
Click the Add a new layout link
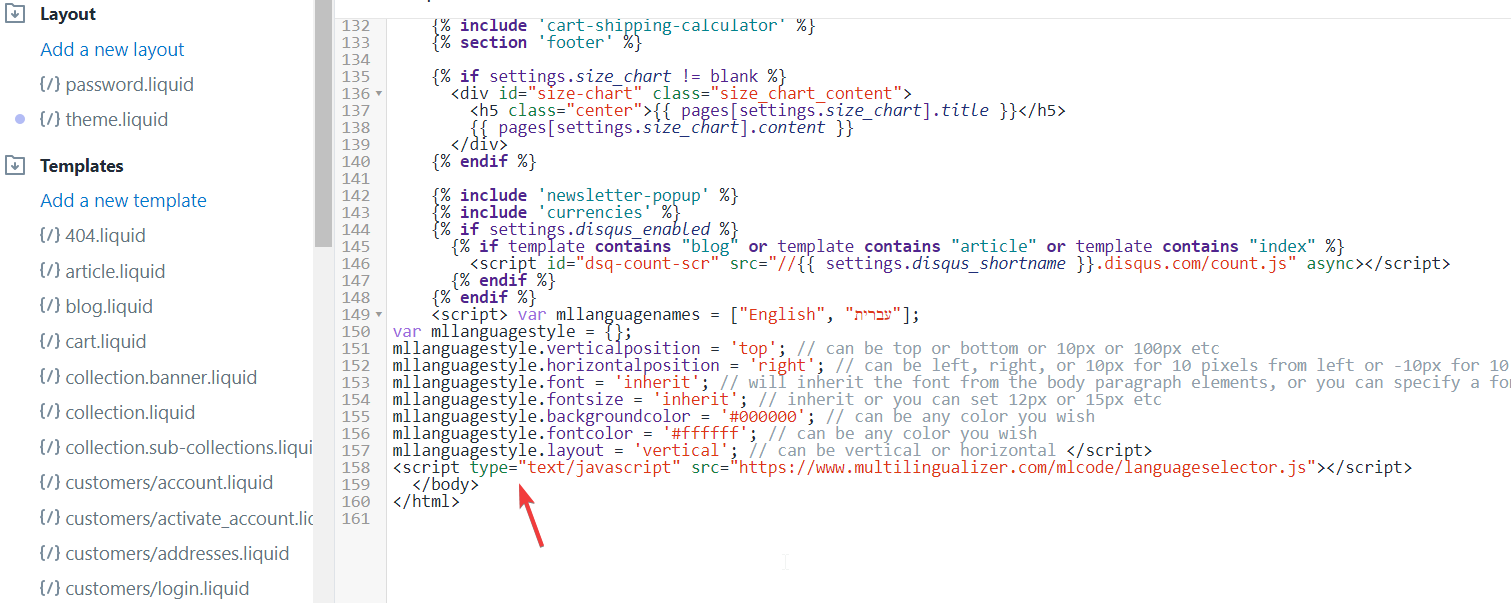pos(112,49)
